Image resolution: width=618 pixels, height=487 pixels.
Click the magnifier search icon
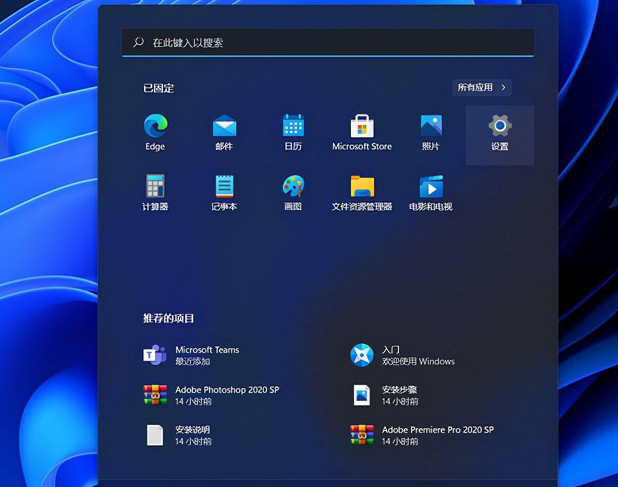tap(139, 43)
